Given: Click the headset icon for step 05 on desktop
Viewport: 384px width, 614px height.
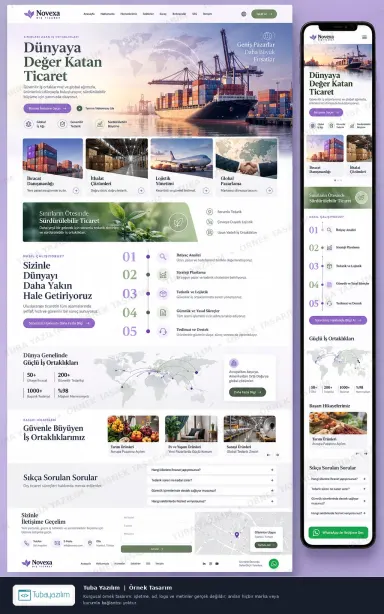Looking at the screenshot, I should 163,331.
